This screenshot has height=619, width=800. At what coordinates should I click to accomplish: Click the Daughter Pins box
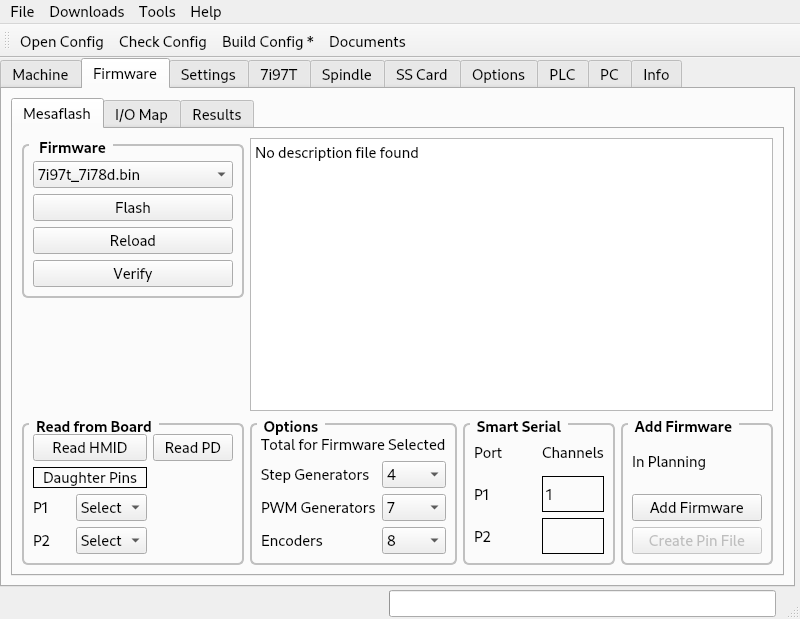tap(90, 478)
